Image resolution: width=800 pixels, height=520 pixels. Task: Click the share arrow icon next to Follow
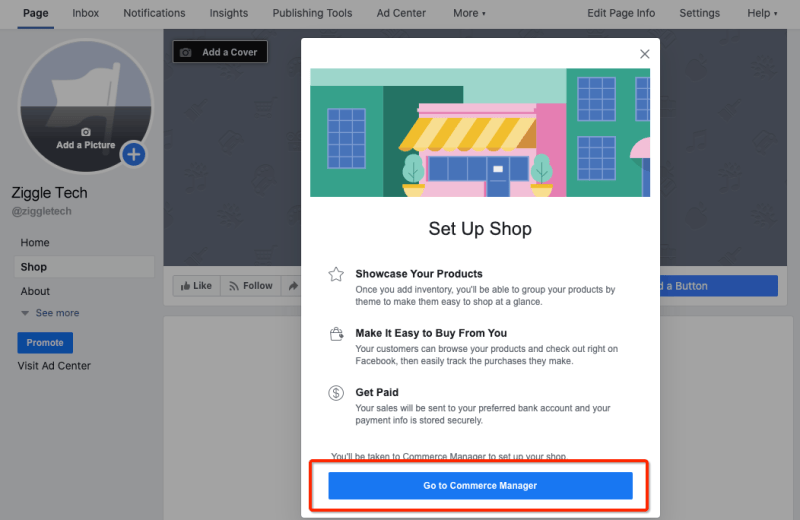pos(293,286)
